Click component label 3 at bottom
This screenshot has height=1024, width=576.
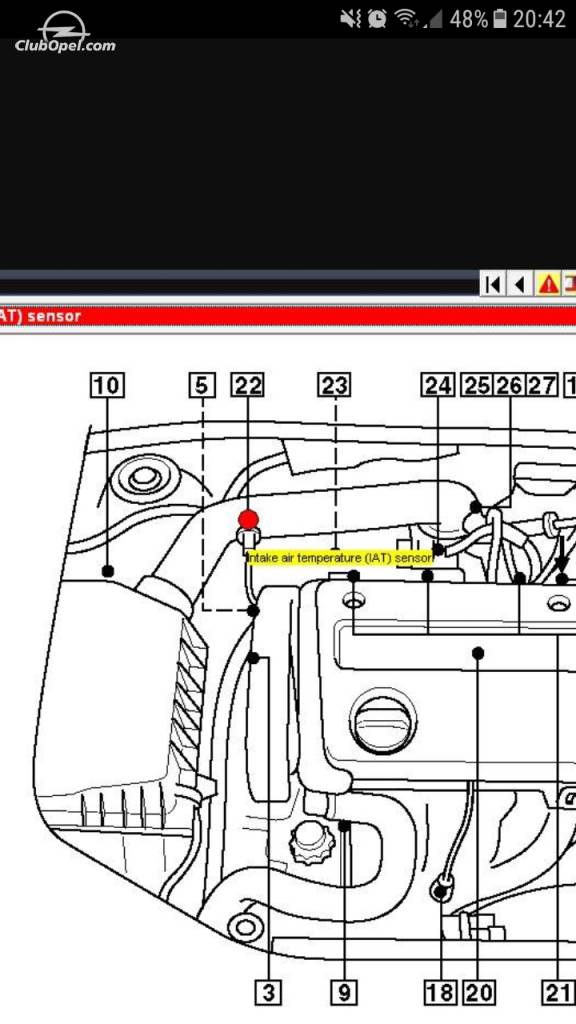click(x=268, y=993)
